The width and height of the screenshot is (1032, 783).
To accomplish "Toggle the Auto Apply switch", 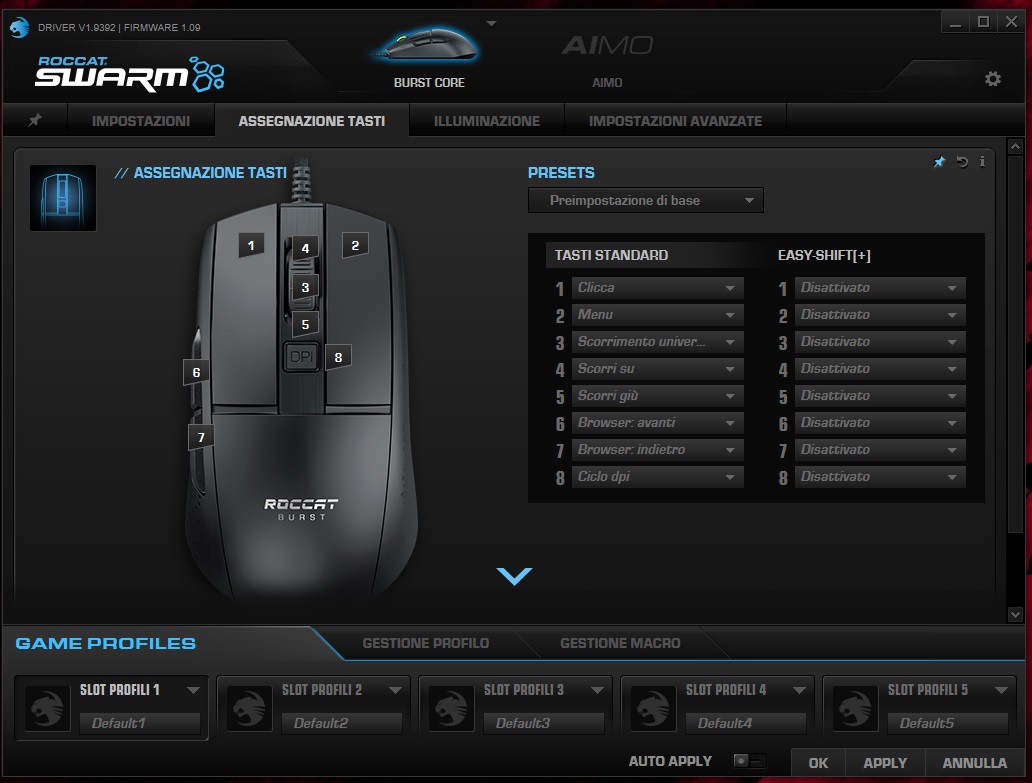I will tap(750, 761).
